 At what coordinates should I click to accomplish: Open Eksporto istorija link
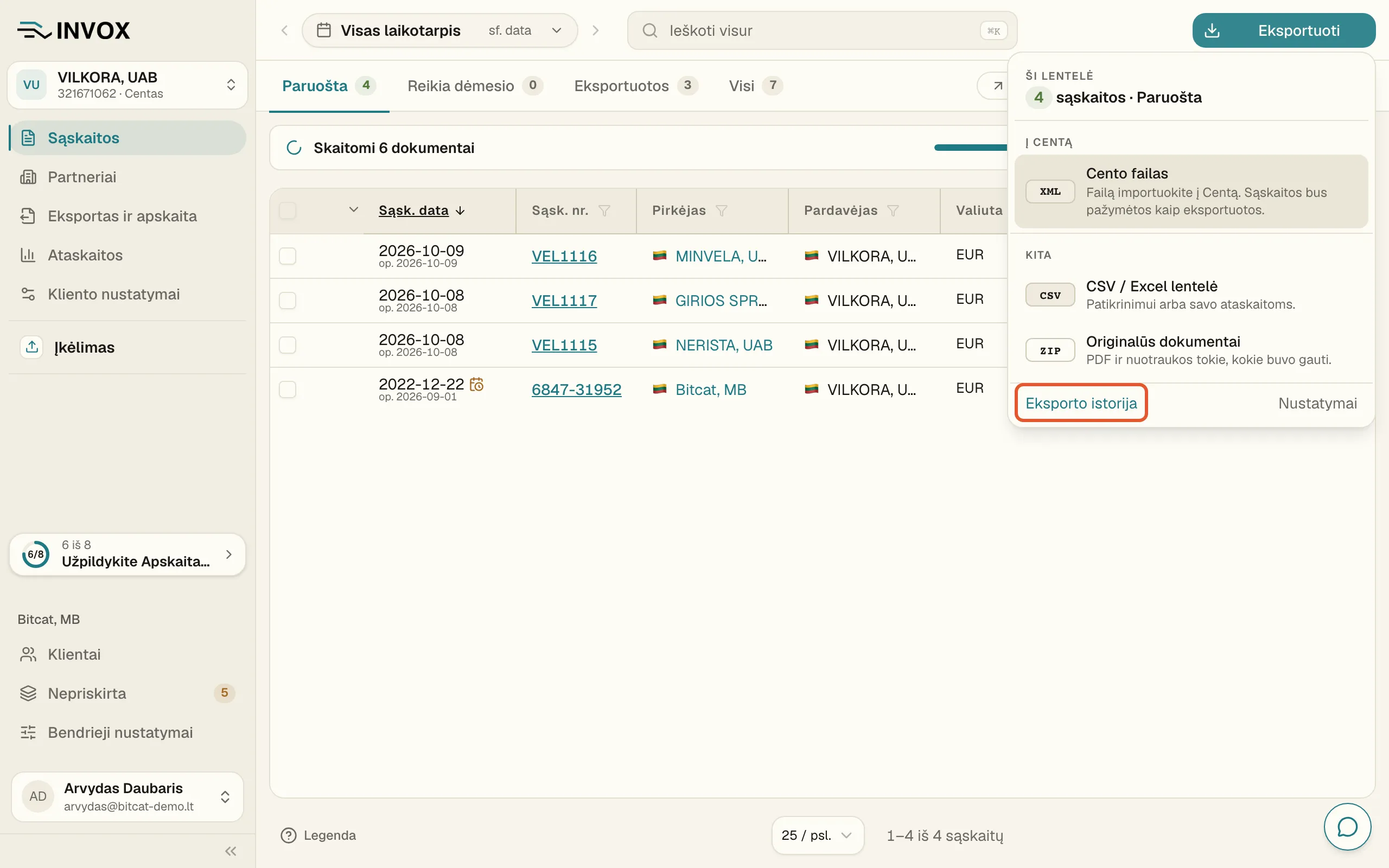tap(1081, 403)
